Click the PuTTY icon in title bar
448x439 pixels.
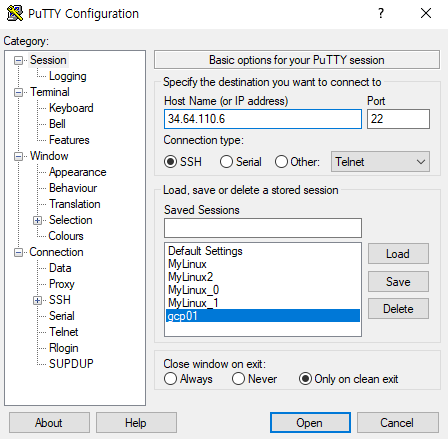pos(15,13)
